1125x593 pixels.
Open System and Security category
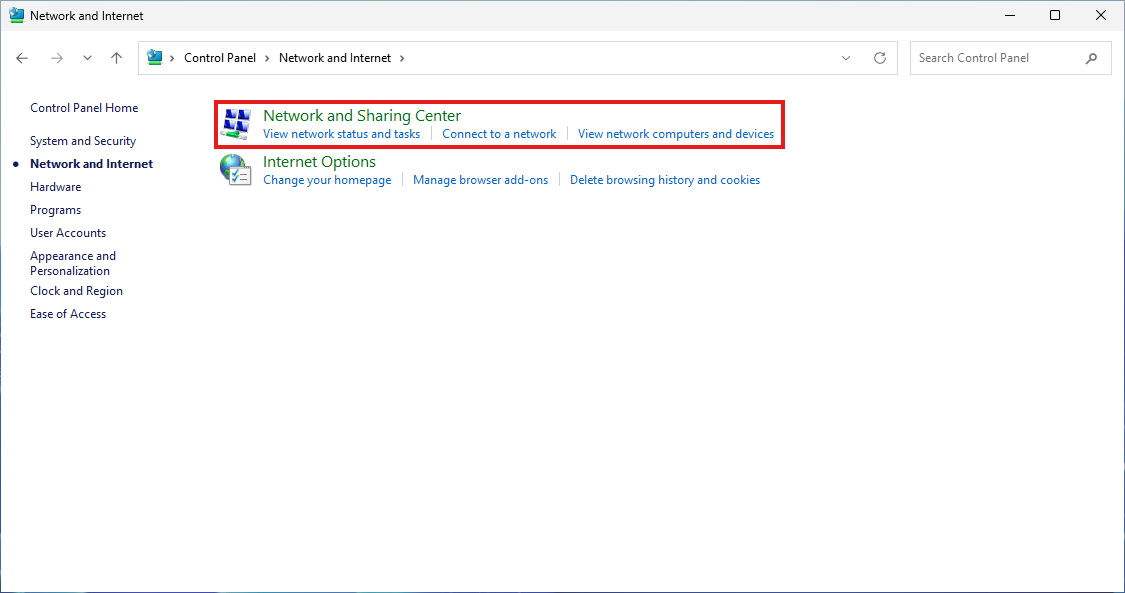(x=83, y=141)
